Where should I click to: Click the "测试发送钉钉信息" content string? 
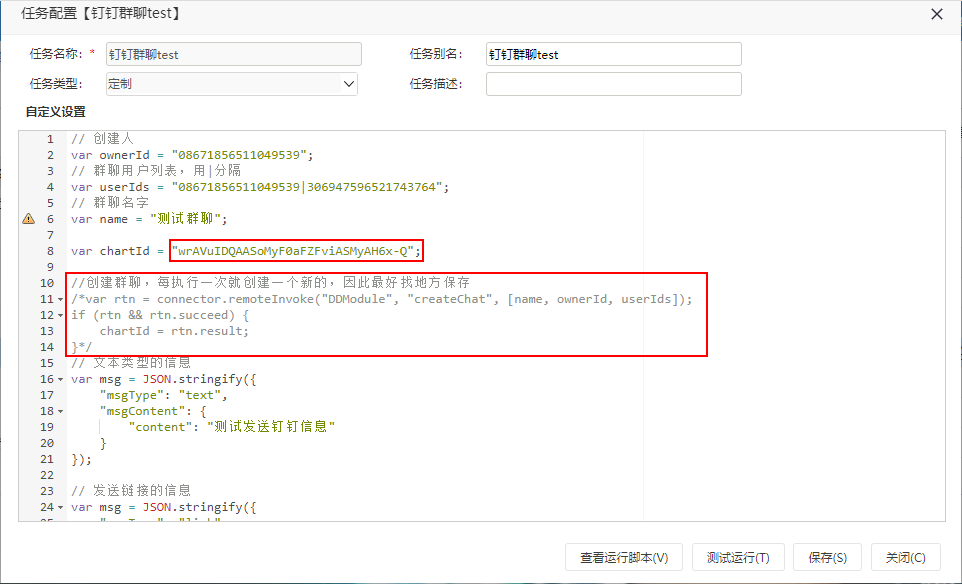(x=271, y=427)
